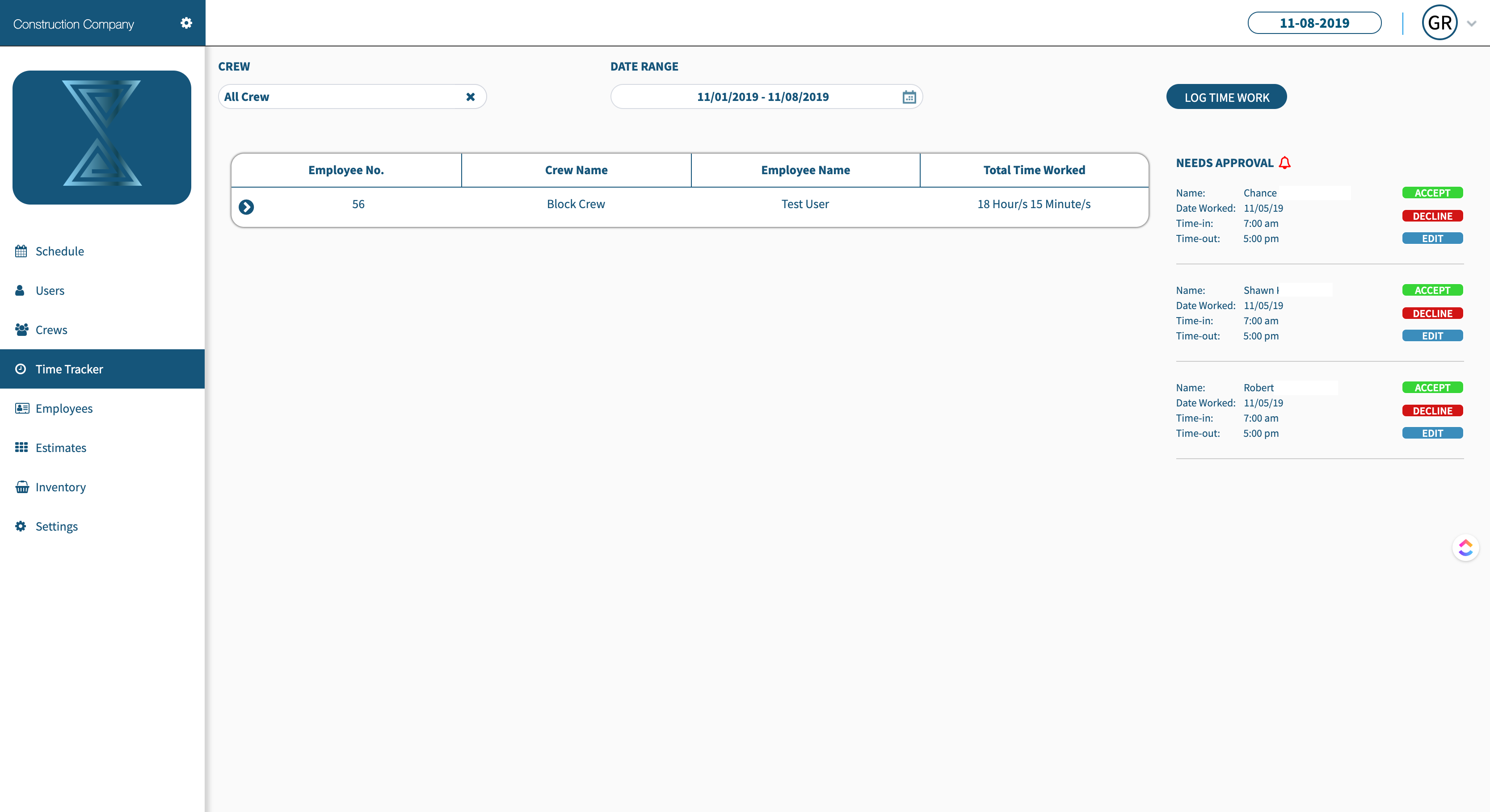This screenshot has width=1490, height=812.
Task: Open Schedule using its calendar icon
Action: point(21,250)
